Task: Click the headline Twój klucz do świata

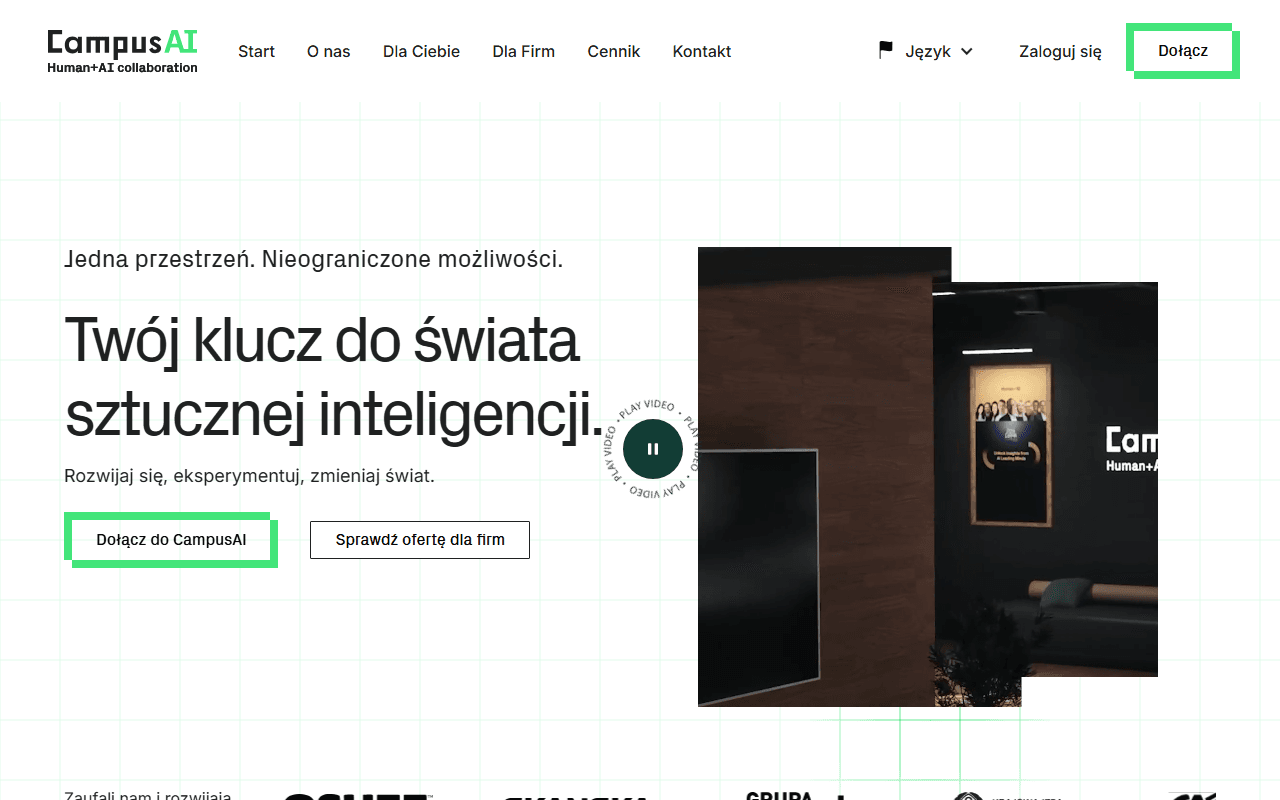Action: pyautogui.click(x=322, y=340)
